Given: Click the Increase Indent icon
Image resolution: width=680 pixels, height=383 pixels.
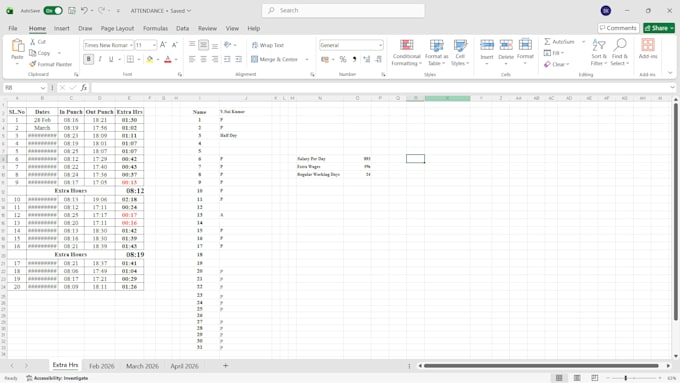Looking at the screenshot, I should (x=238, y=59).
